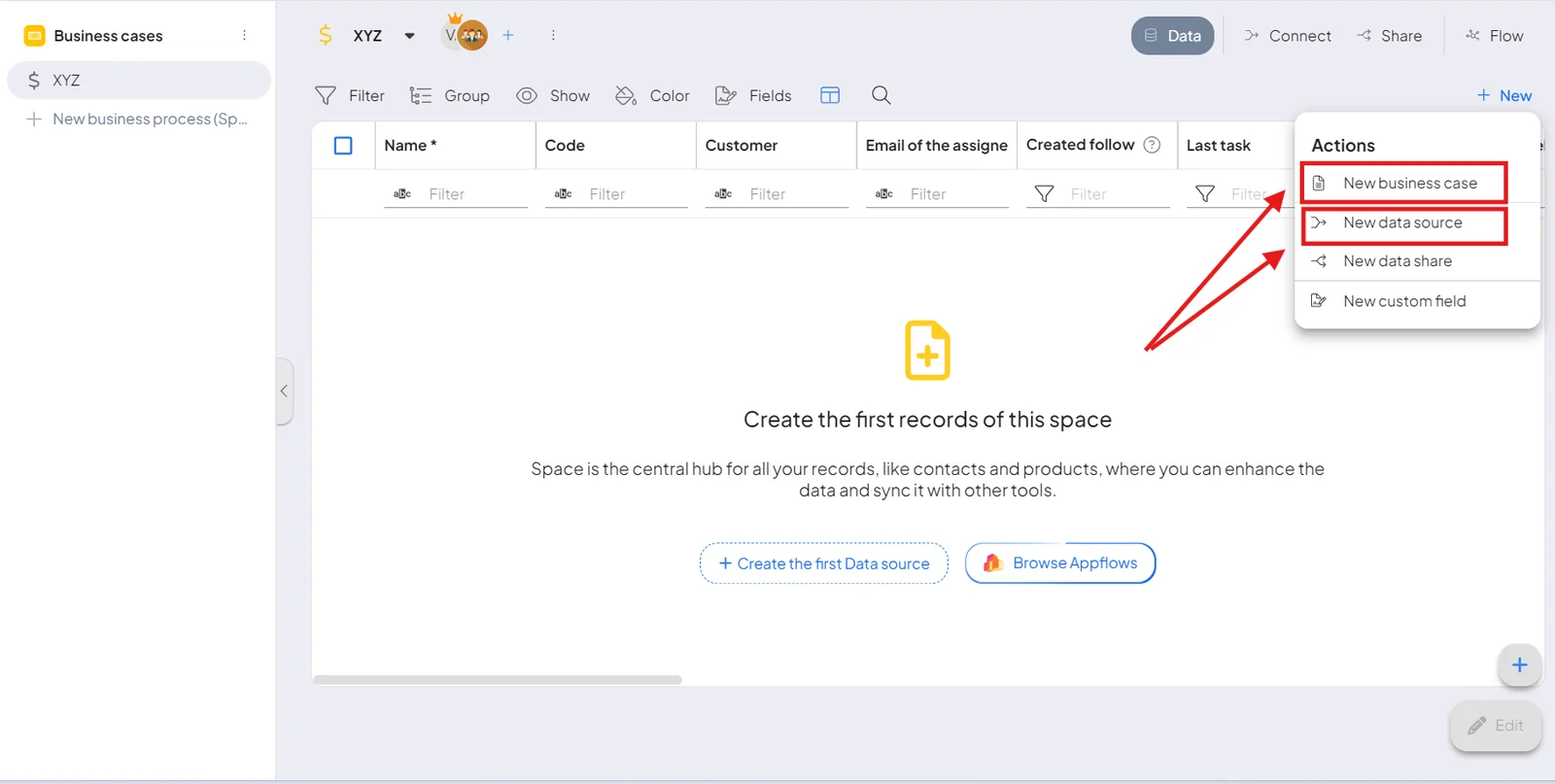Open the Share tab
Screen dimensions: 1555x784
coord(1390,36)
